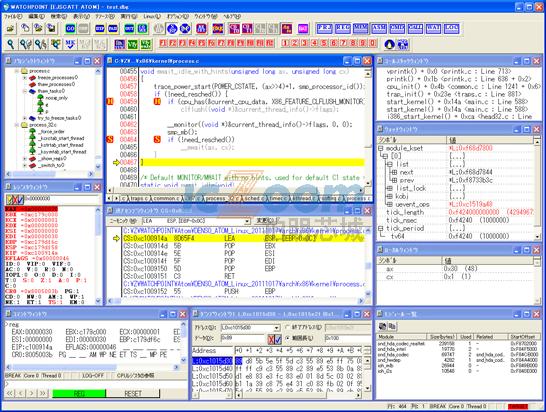Click the >> history button in command window
The width and height of the screenshot is (546, 412).
pyautogui.click(x=43, y=394)
